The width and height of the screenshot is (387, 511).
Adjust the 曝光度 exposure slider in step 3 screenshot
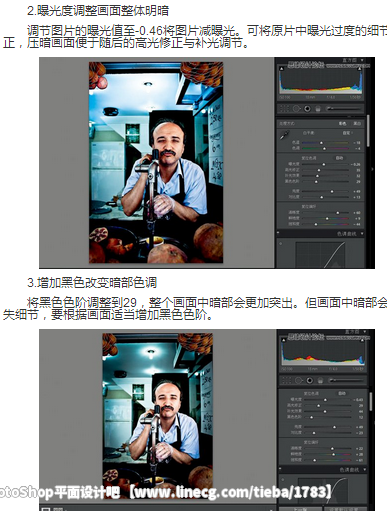(x=328, y=400)
